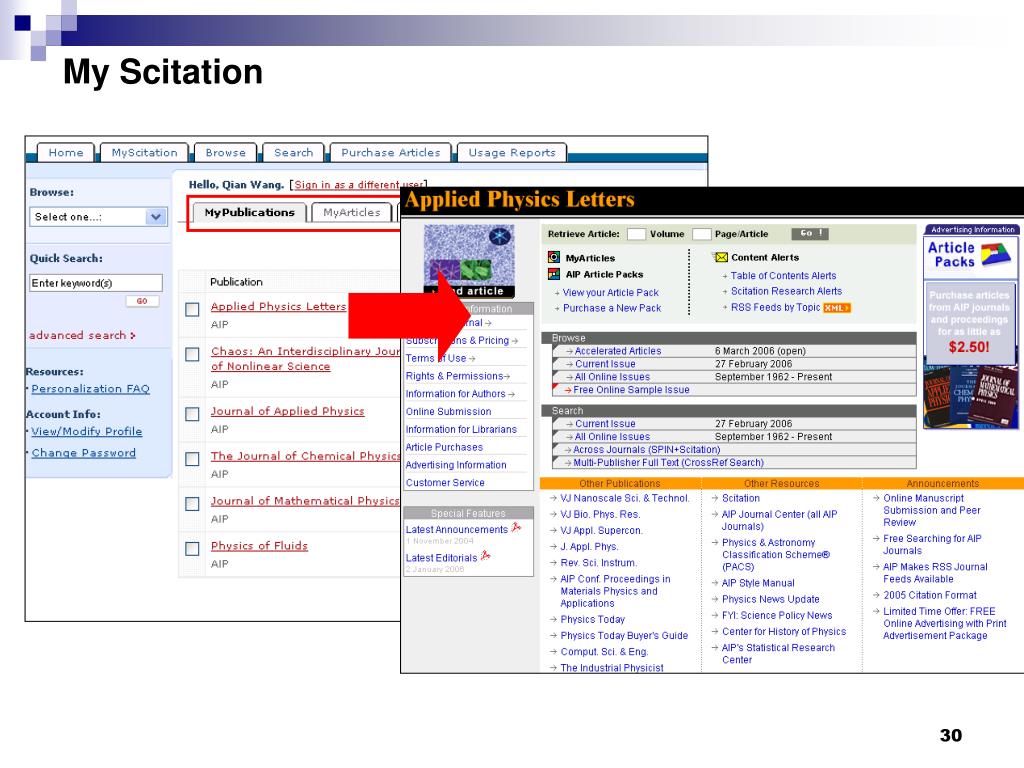This screenshot has width=1024, height=768.
Task: Click 'Sign in as a different user'
Action: 358,185
